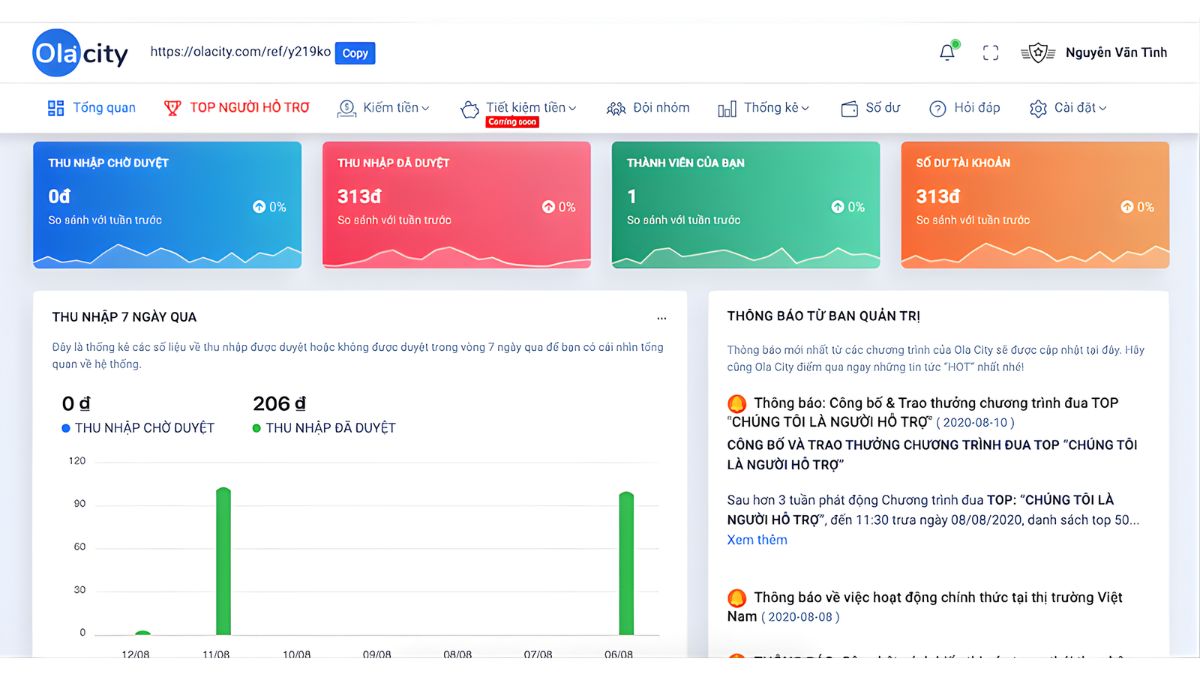Click the Ola City logo

coord(80,53)
